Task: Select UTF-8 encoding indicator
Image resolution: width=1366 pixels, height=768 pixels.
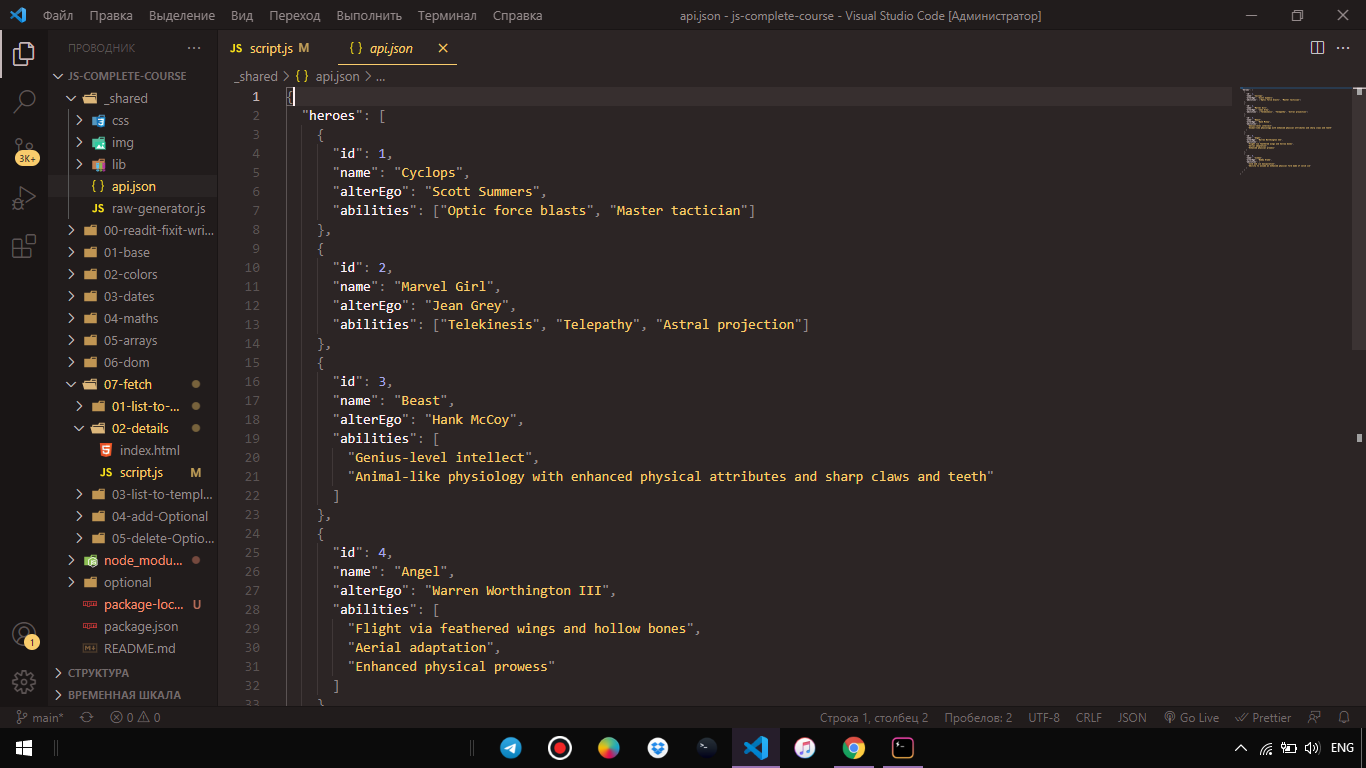Action: (1044, 718)
